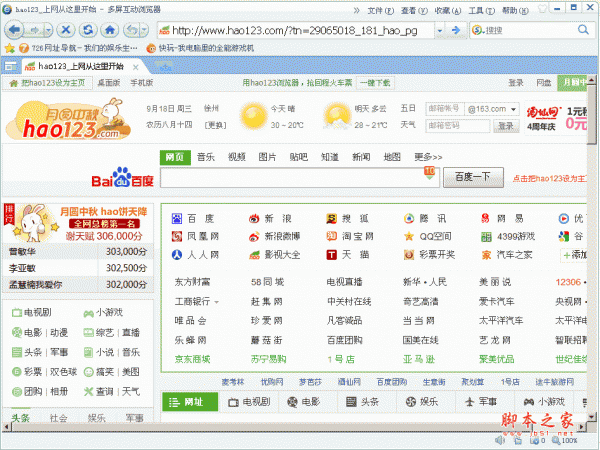Viewport: 600px width, 450px height.
Task: Open the 人人网 icon link
Action: 177,255
